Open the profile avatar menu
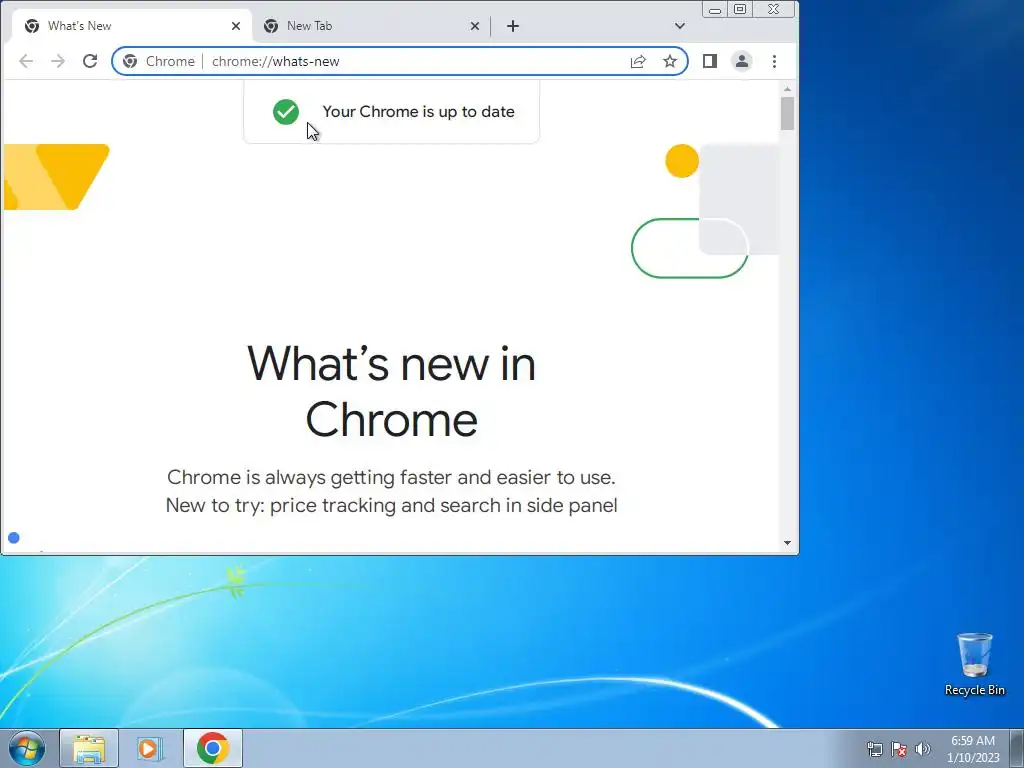 pyautogui.click(x=742, y=61)
